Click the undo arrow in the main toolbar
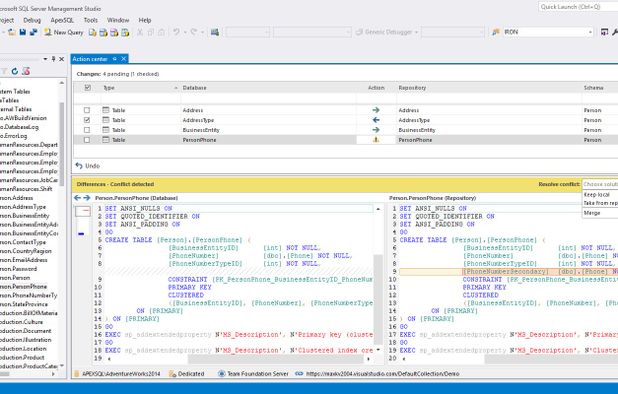 [176, 32]
